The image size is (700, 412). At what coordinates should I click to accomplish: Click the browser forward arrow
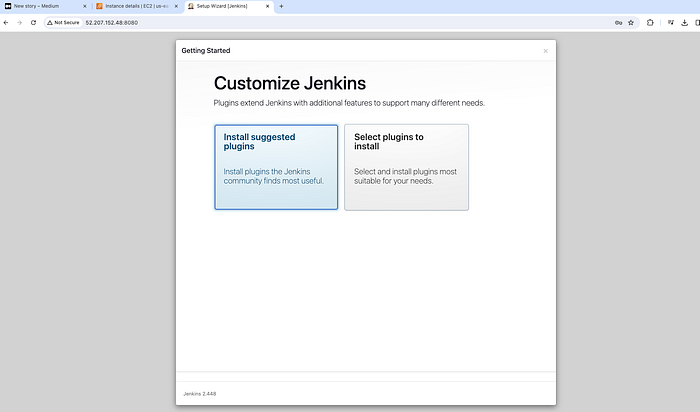19,22
